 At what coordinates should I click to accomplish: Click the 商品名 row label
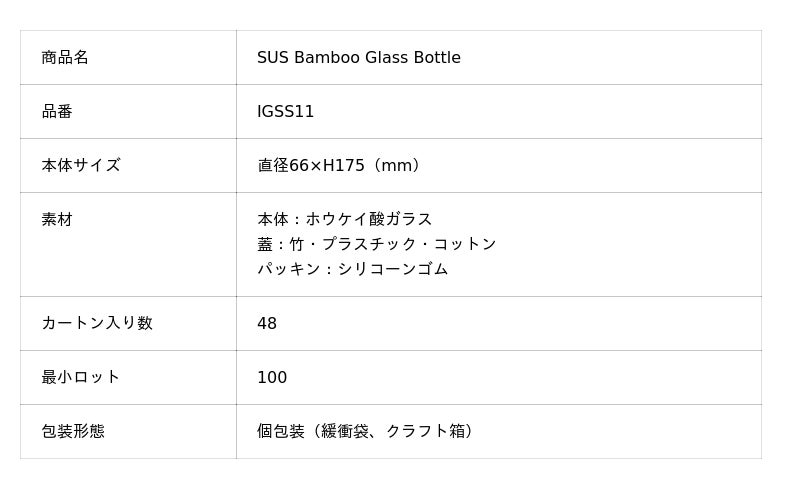tap(65, 58)
